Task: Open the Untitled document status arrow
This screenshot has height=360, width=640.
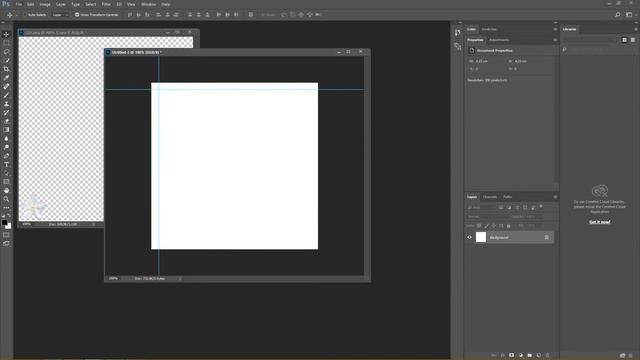Action: coord(180,279)
